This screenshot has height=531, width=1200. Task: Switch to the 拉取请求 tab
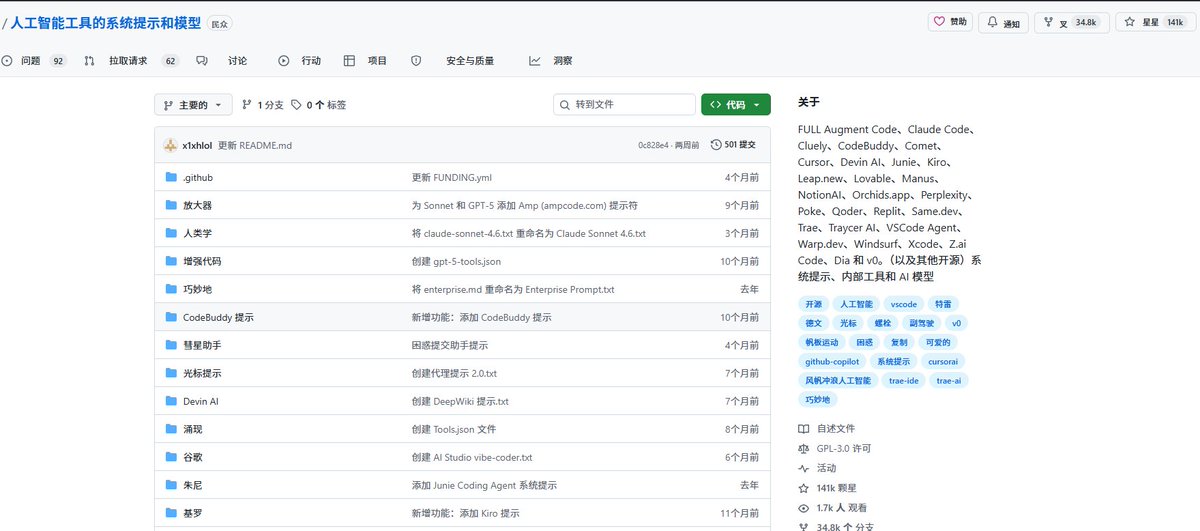coord(130,61)
